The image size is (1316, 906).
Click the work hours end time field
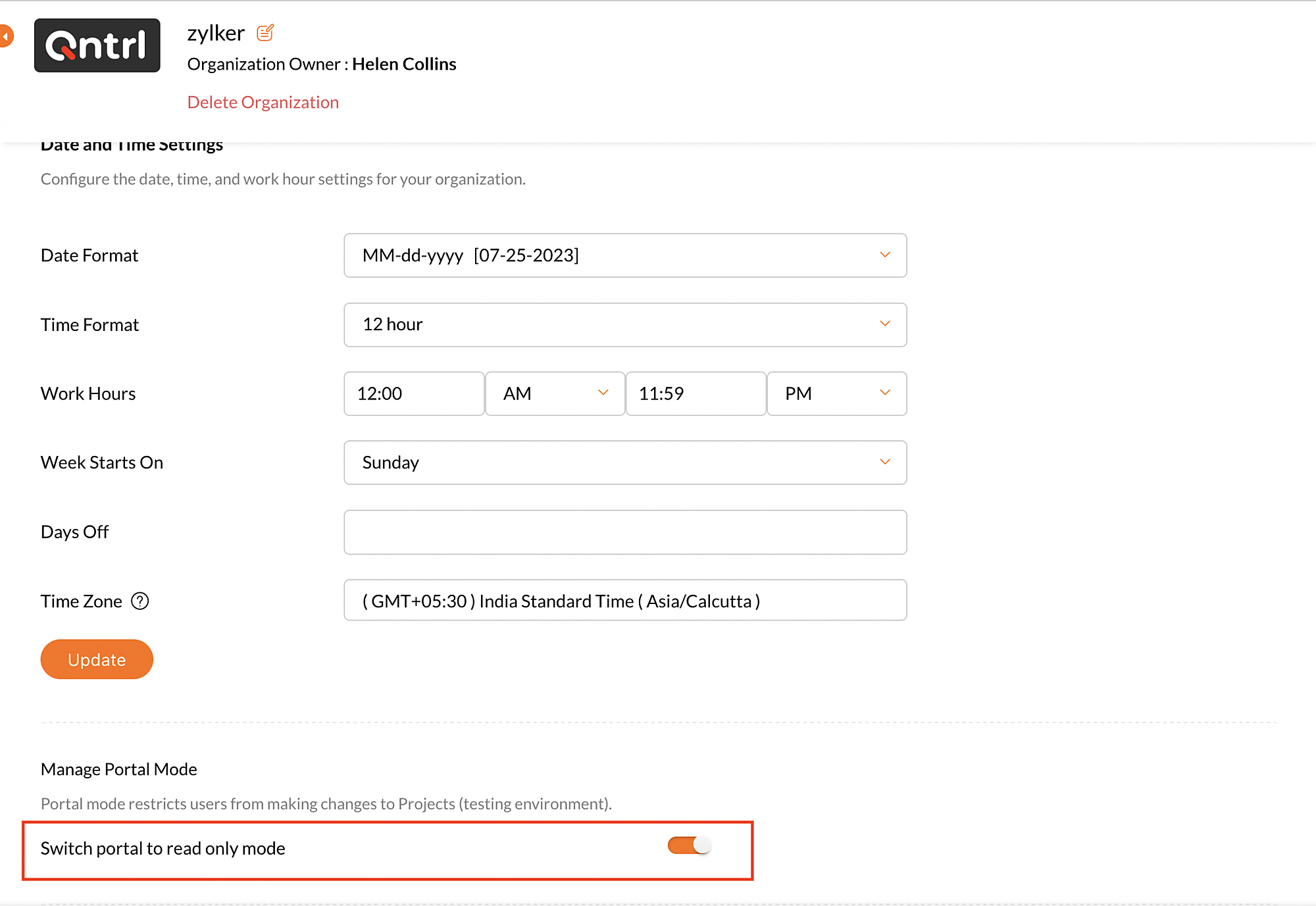point(696,393)
